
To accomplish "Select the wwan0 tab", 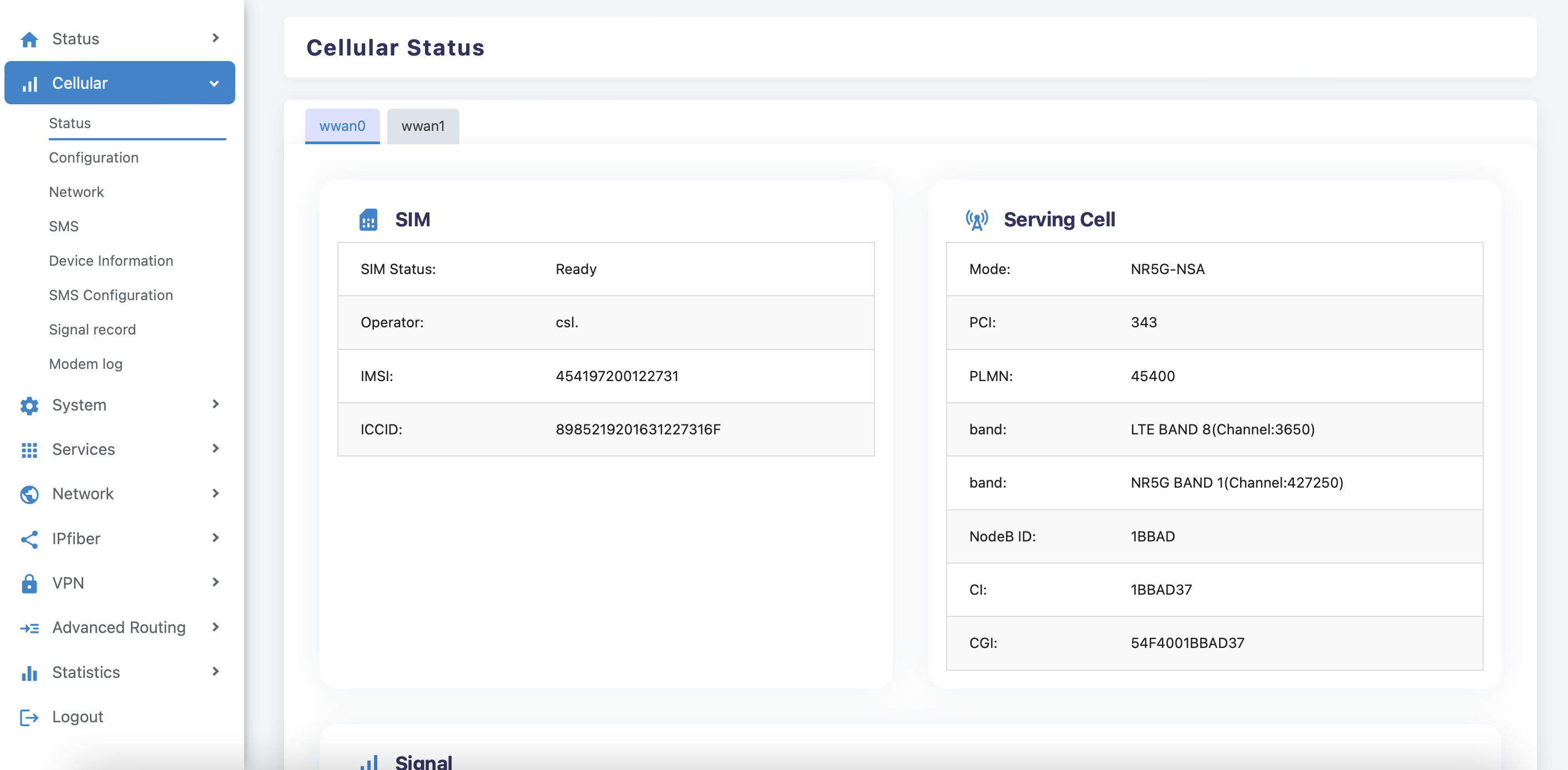I will tap(342, 125).
